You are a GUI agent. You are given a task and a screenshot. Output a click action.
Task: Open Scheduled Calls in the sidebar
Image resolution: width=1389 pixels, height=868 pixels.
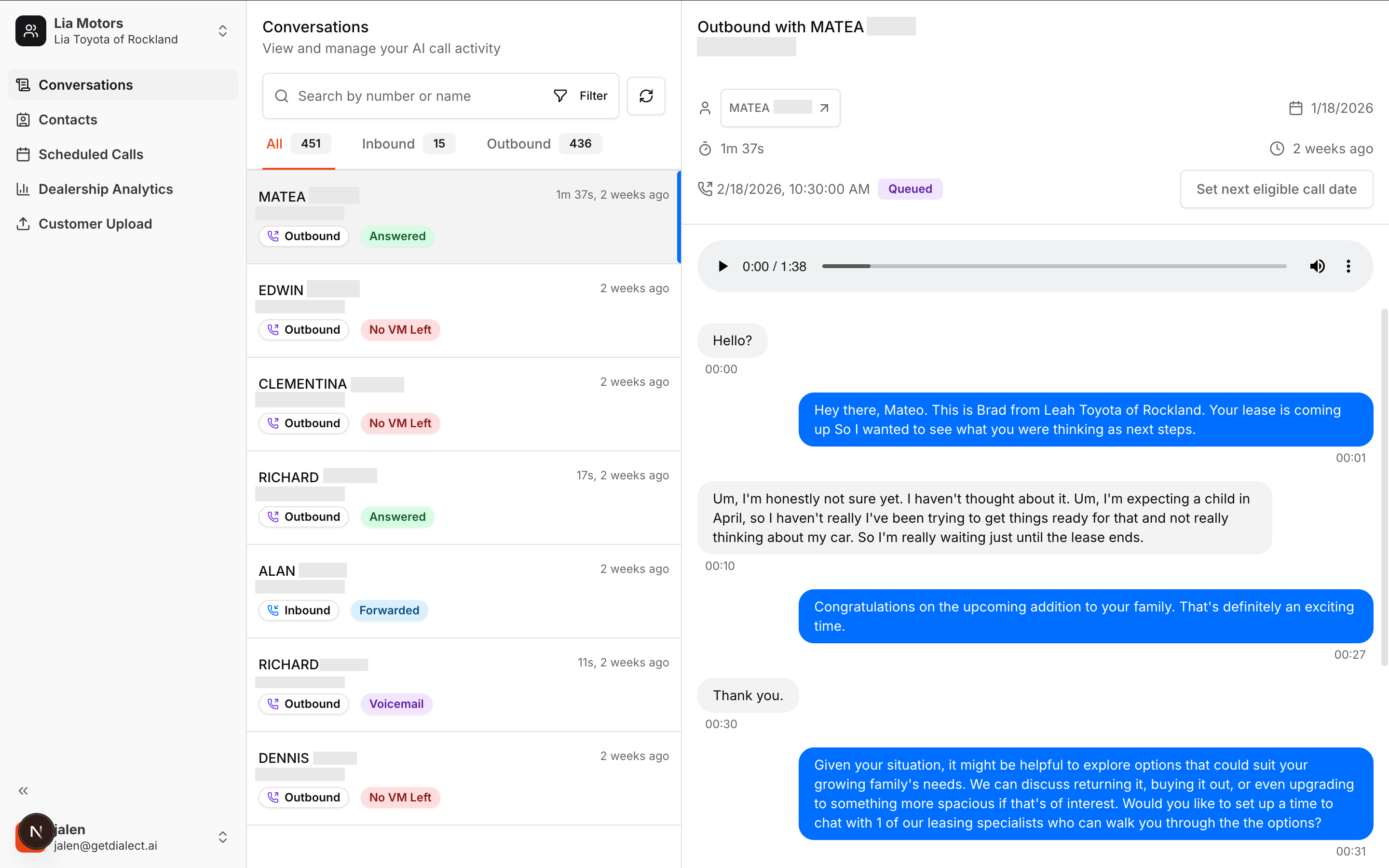[91, 154]
